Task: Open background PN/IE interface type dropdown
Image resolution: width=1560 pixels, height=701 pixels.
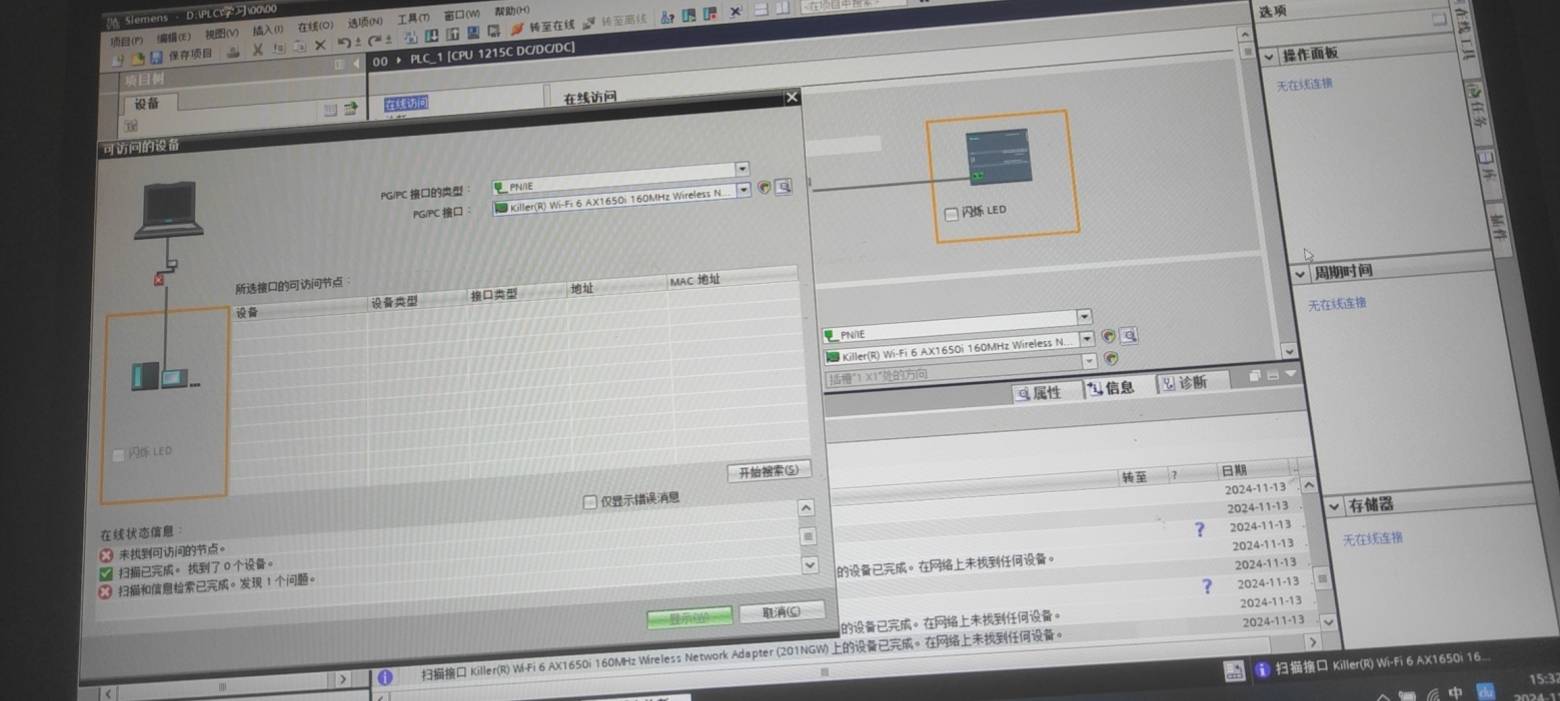Action: click(1084, 317)
